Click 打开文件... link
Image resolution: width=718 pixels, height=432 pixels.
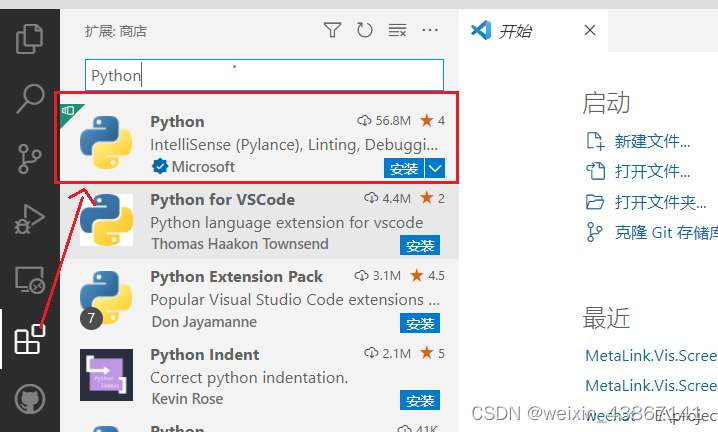tap(652, 171)
